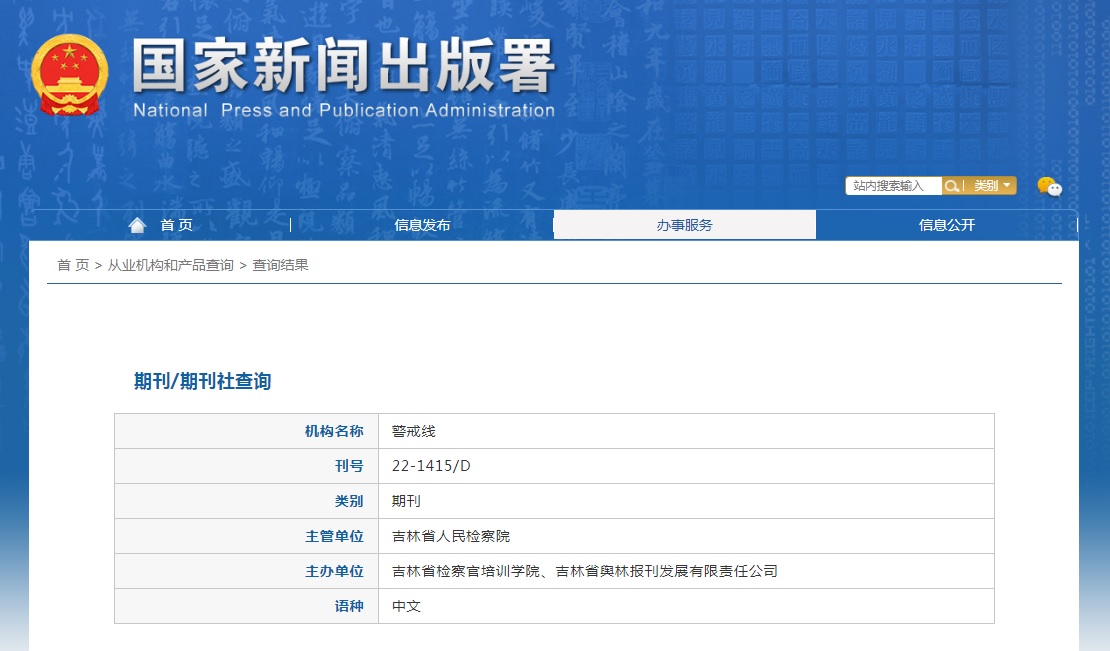Open the WeChat sharing icon
The width and height of the screenshot is (1110, 651).
coord(1048,186)
